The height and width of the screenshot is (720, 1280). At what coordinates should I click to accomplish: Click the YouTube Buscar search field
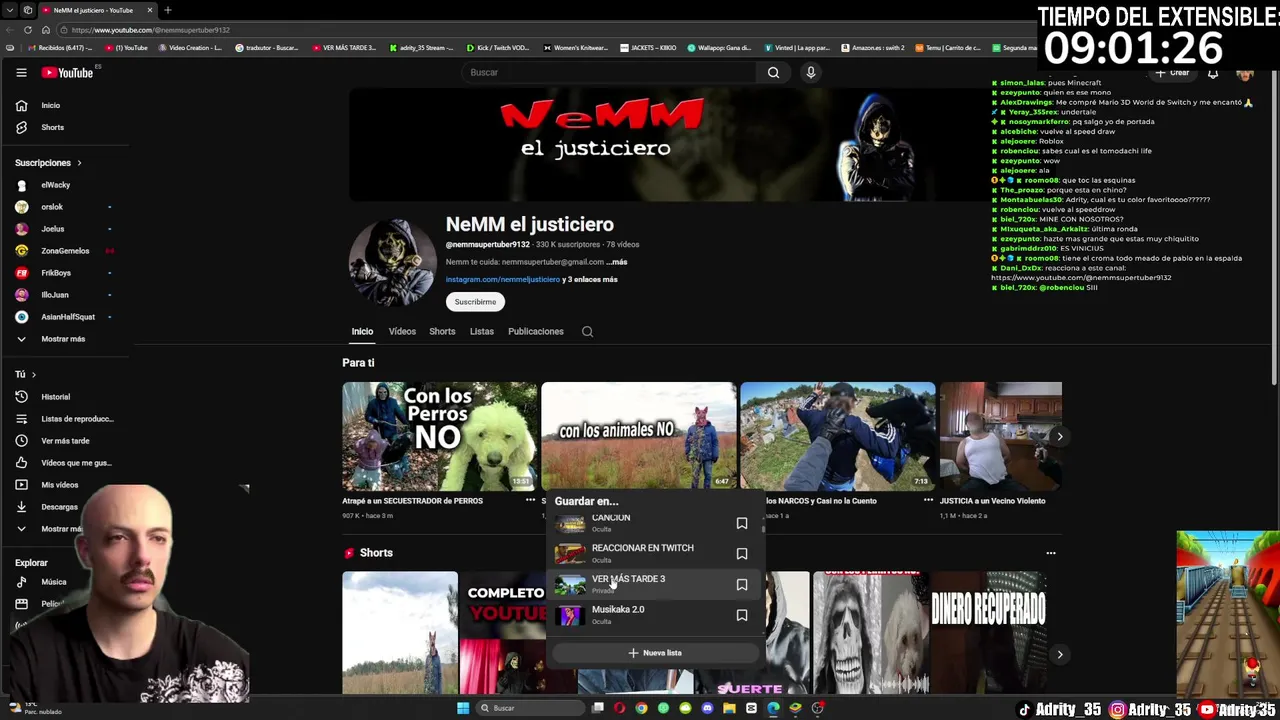pyautogui.click(x=610, y=72)
